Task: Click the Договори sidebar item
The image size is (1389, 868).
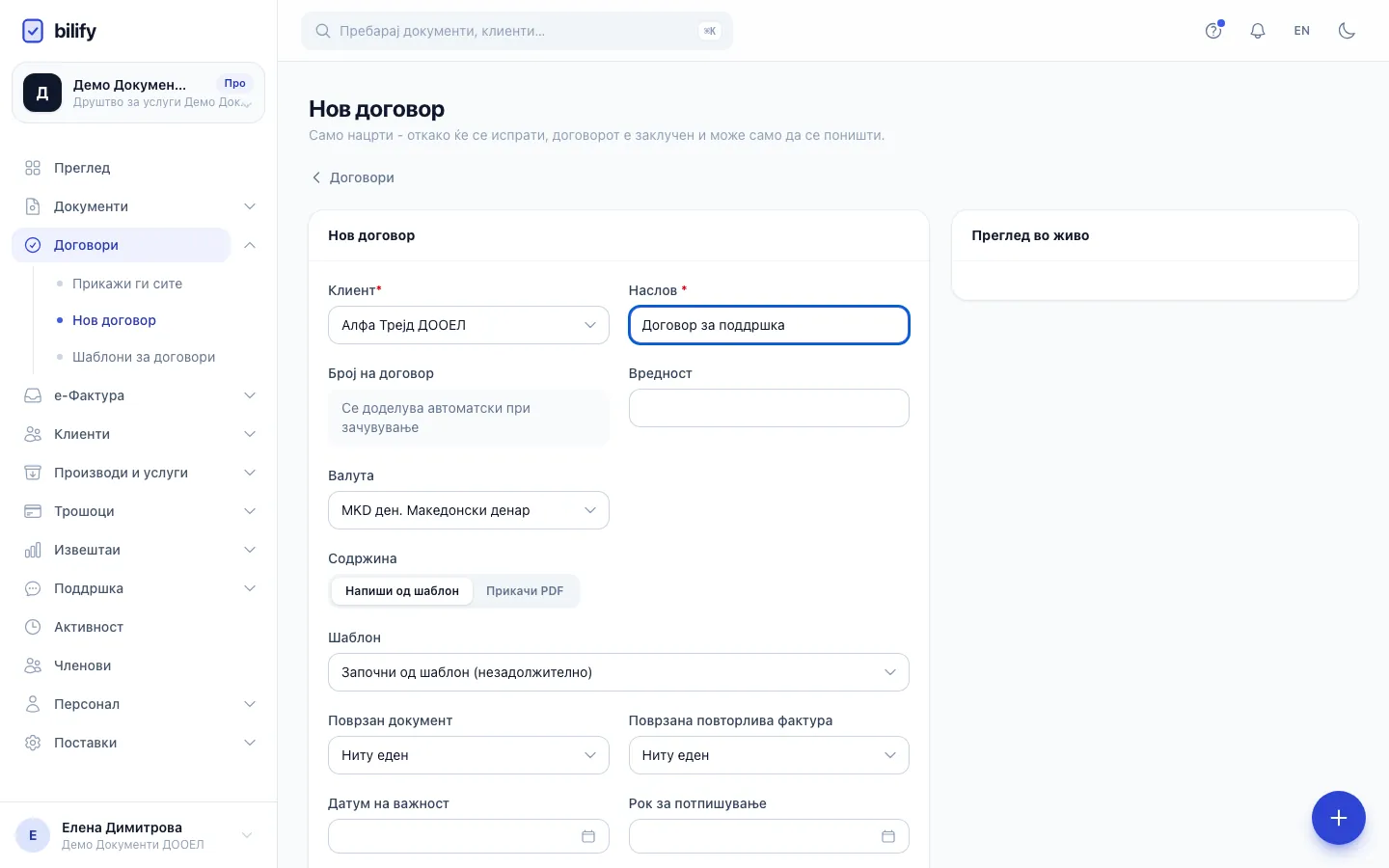Action: click(122, 245)
